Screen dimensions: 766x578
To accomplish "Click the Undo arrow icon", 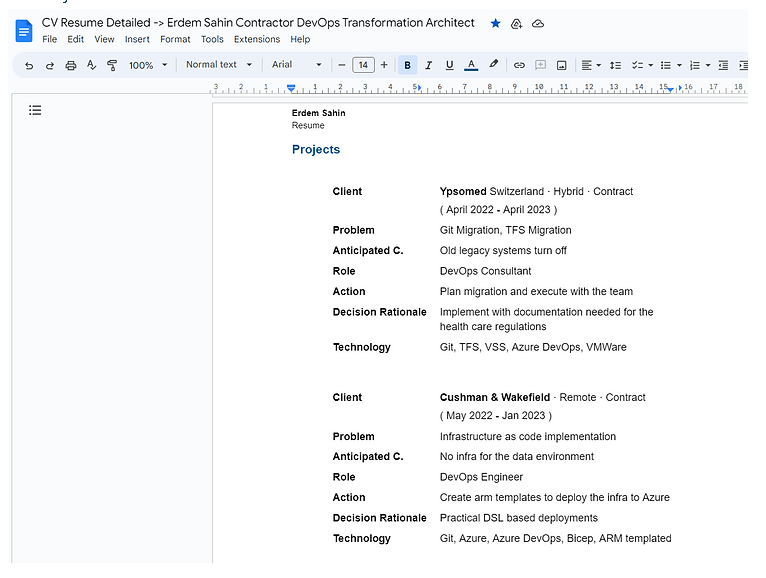I will [x=29, y=65].
